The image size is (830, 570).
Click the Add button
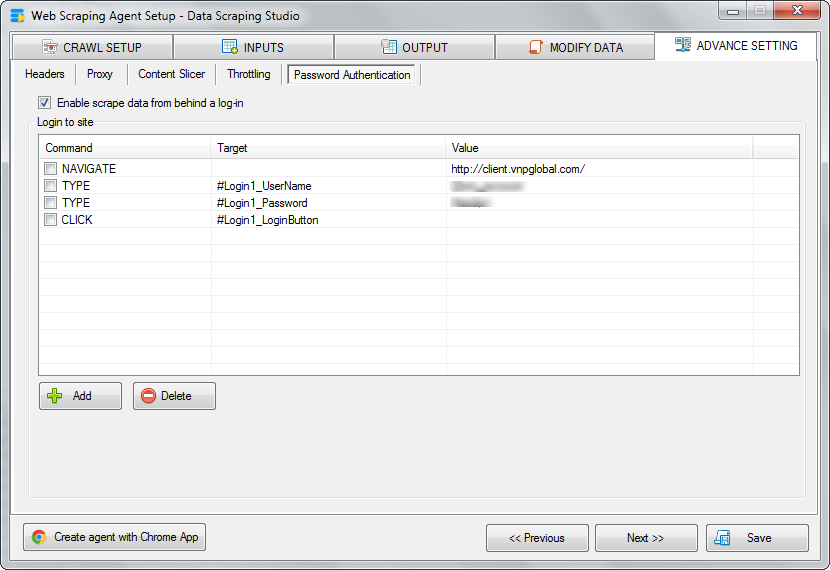tap(80, 396)
